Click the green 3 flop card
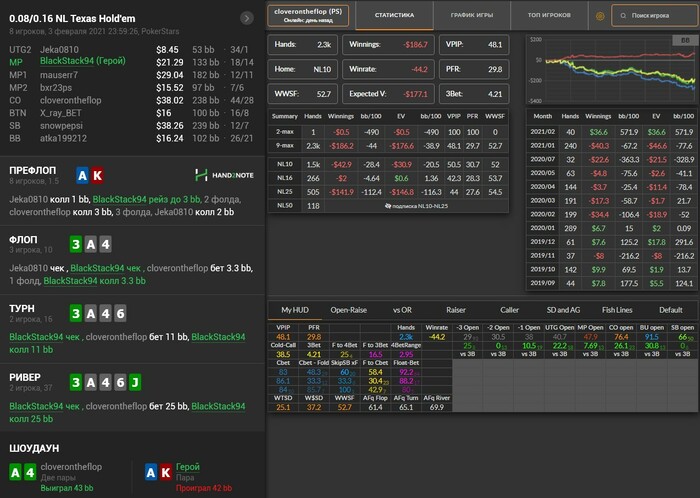This screenshot has width=700, height=498. tap(76, 244)
